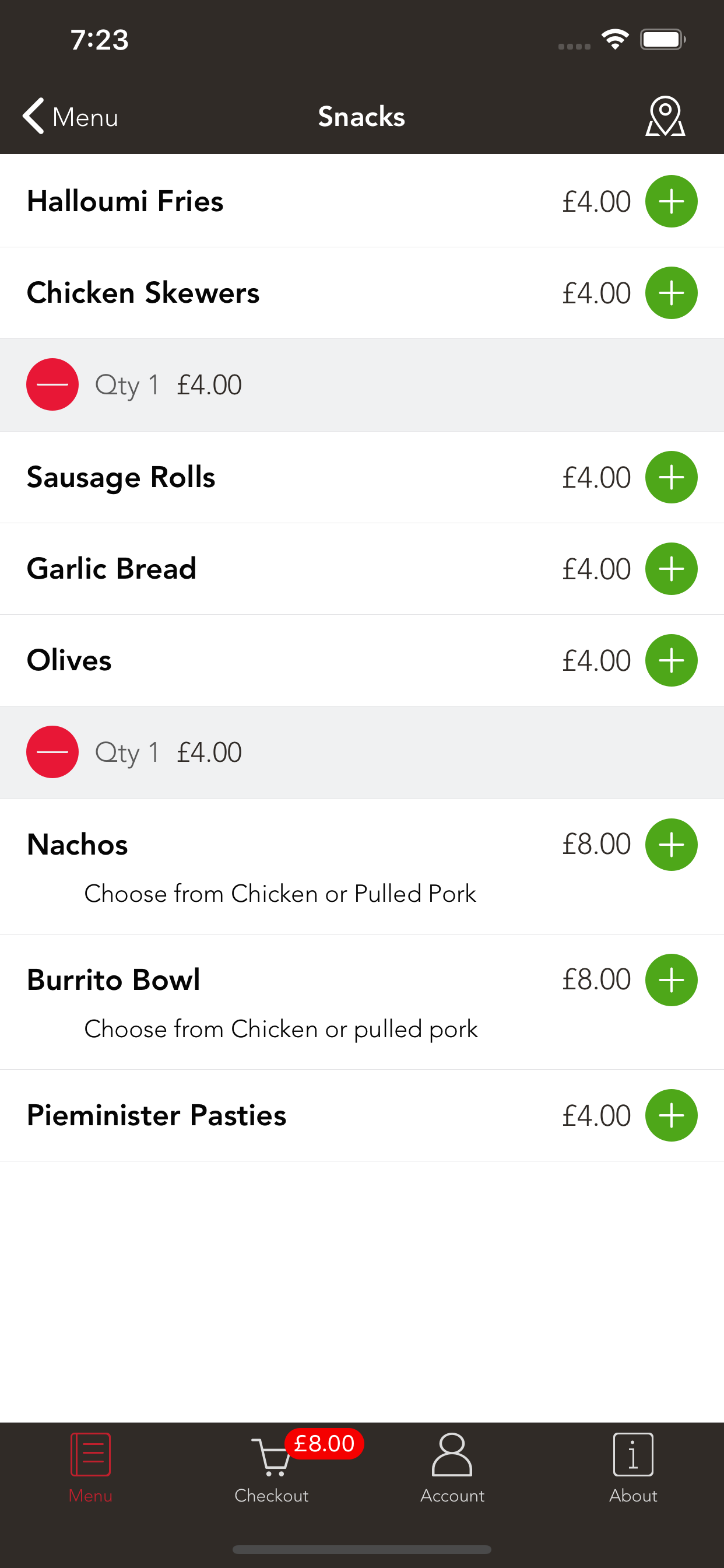Image resolution: width=724 pixels, height=1568 pixels.
Task: Open the Checkout tab
Action: tap(271, 1467)
